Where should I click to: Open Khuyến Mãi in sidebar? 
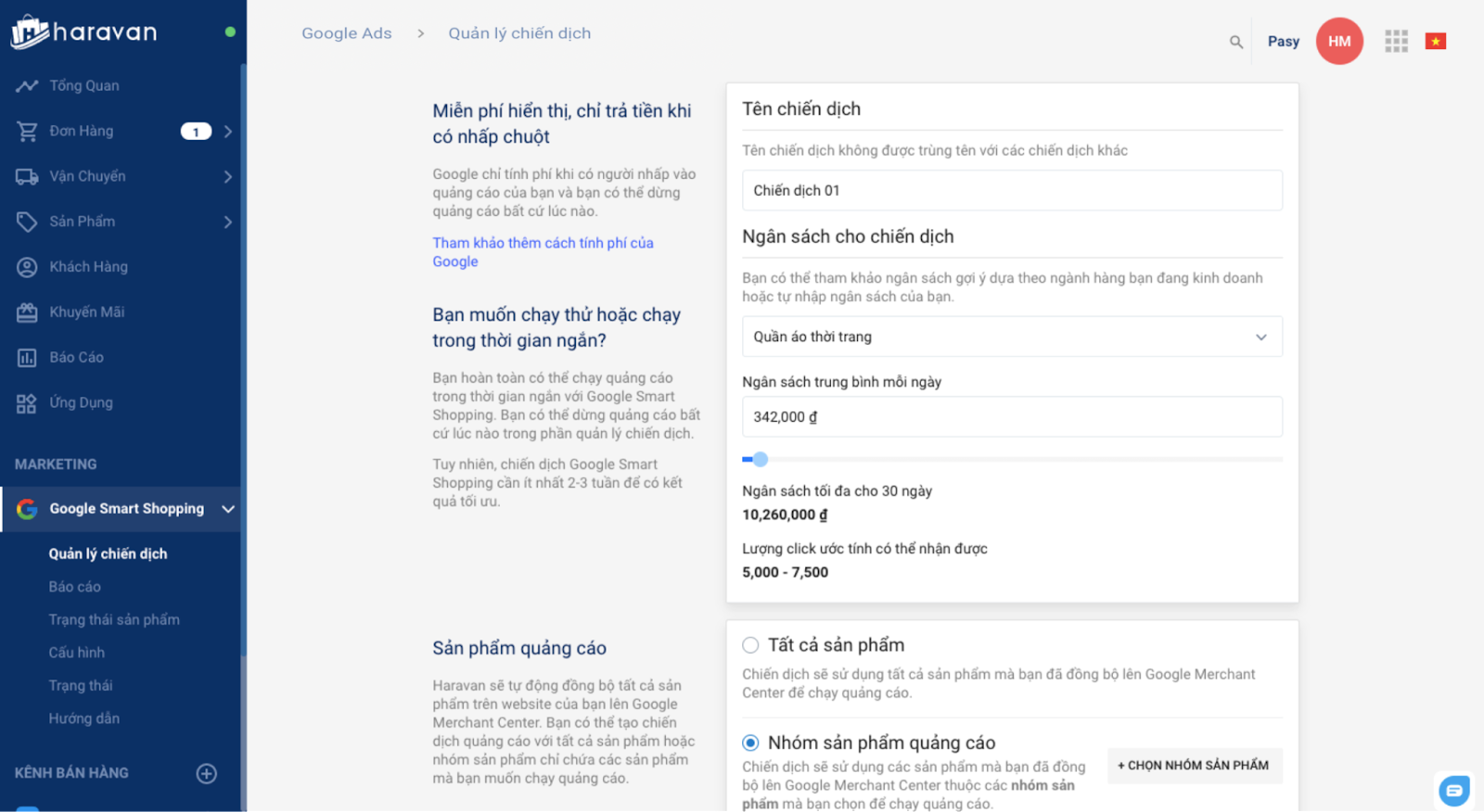coord(87,312)
